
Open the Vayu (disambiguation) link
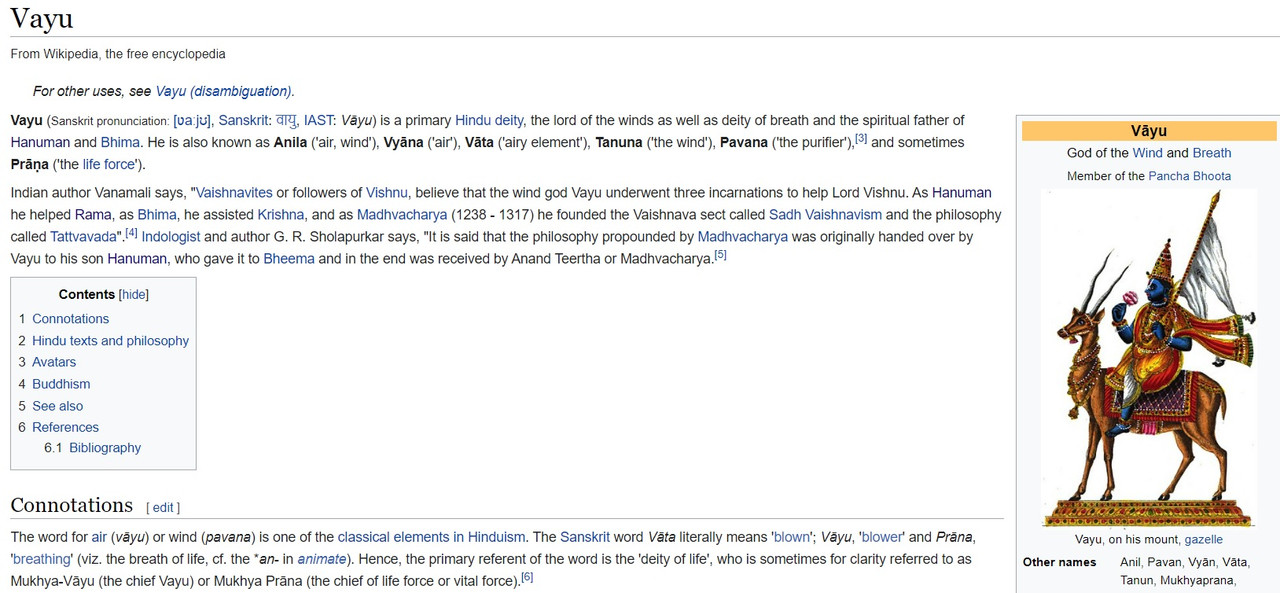click(x=223, y=91)
